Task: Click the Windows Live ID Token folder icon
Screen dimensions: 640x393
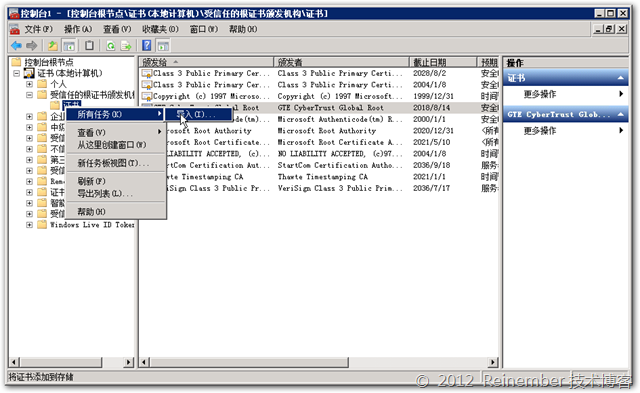Action: pyautogui.click(x=42, y=224)
